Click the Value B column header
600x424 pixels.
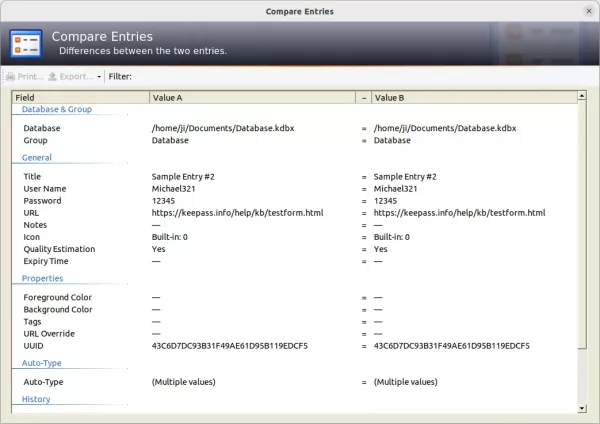click(x=474, y=98)
